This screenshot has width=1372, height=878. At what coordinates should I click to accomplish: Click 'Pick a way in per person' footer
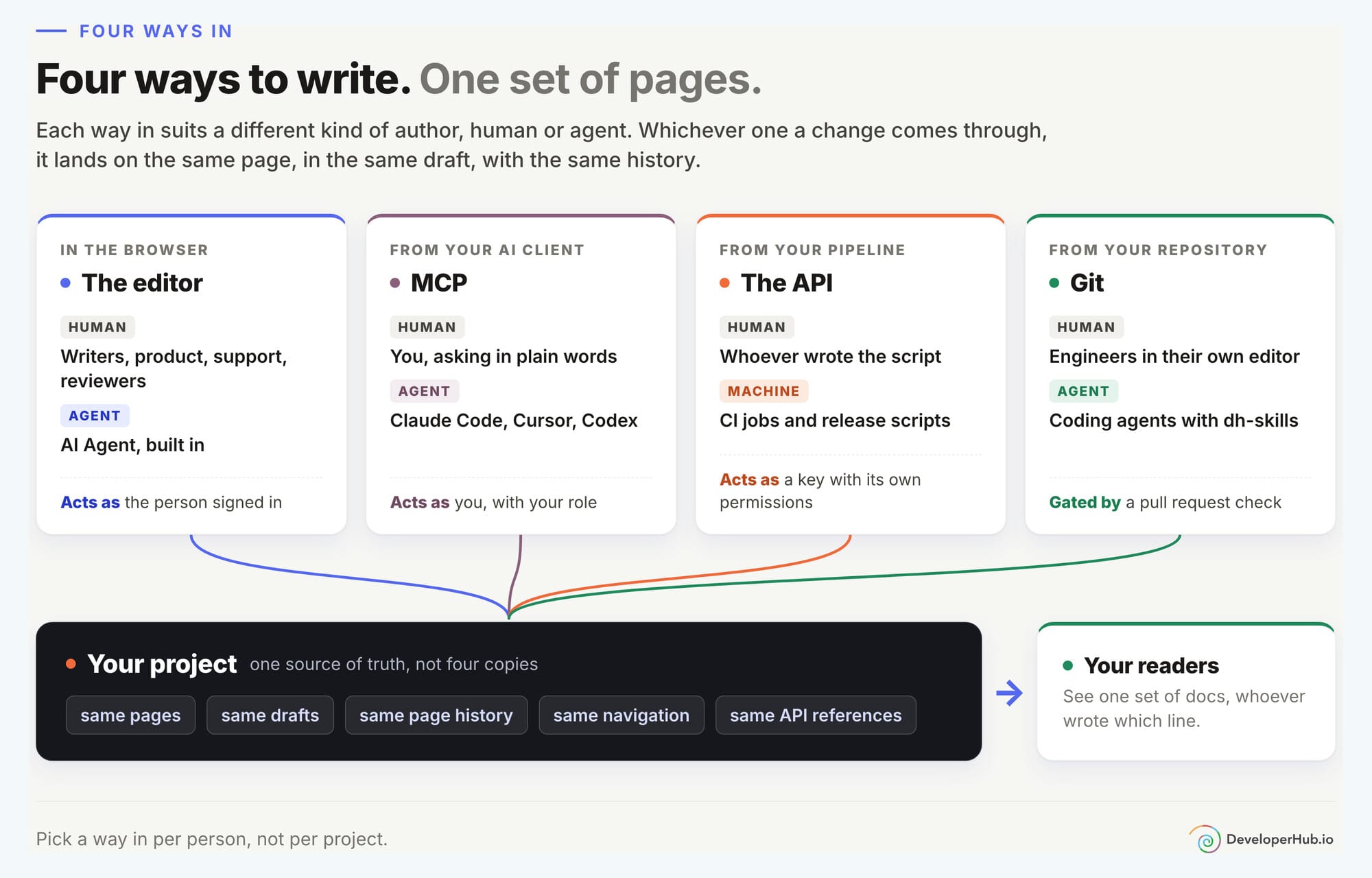(x=211, y=839)
